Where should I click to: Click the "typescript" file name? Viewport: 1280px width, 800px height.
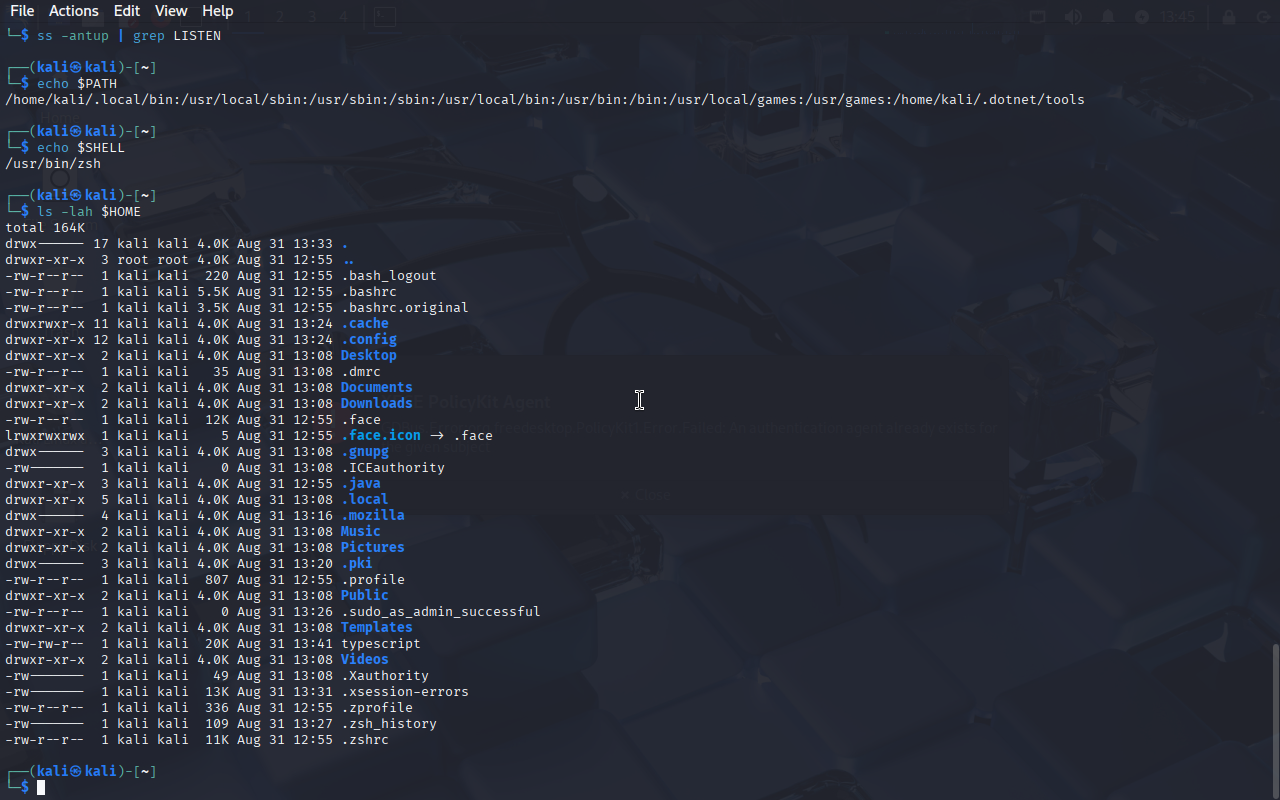coord(381,644)
